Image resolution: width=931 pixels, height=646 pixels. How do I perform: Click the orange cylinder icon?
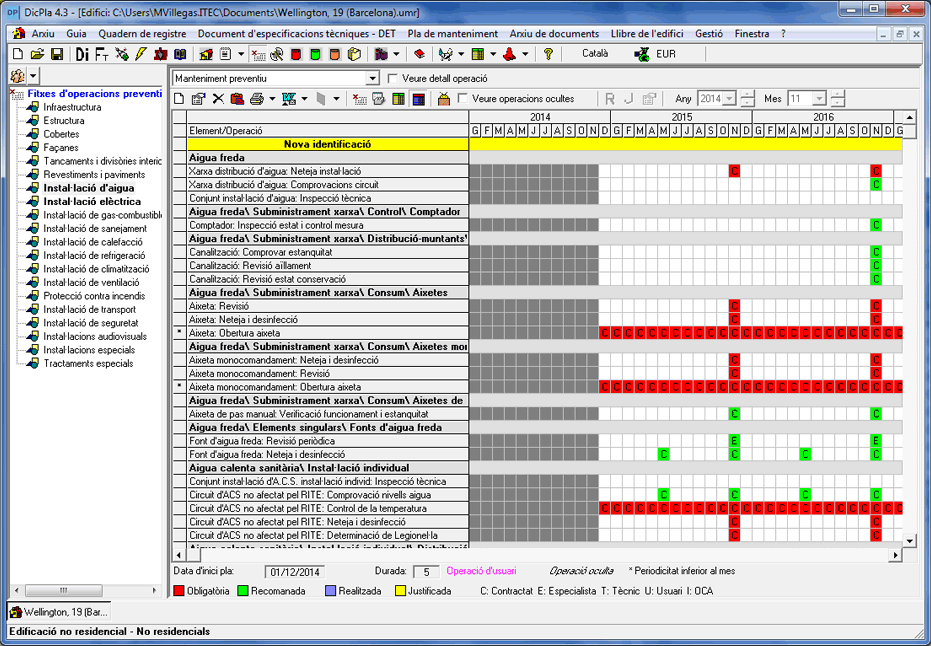coord(335,55)
